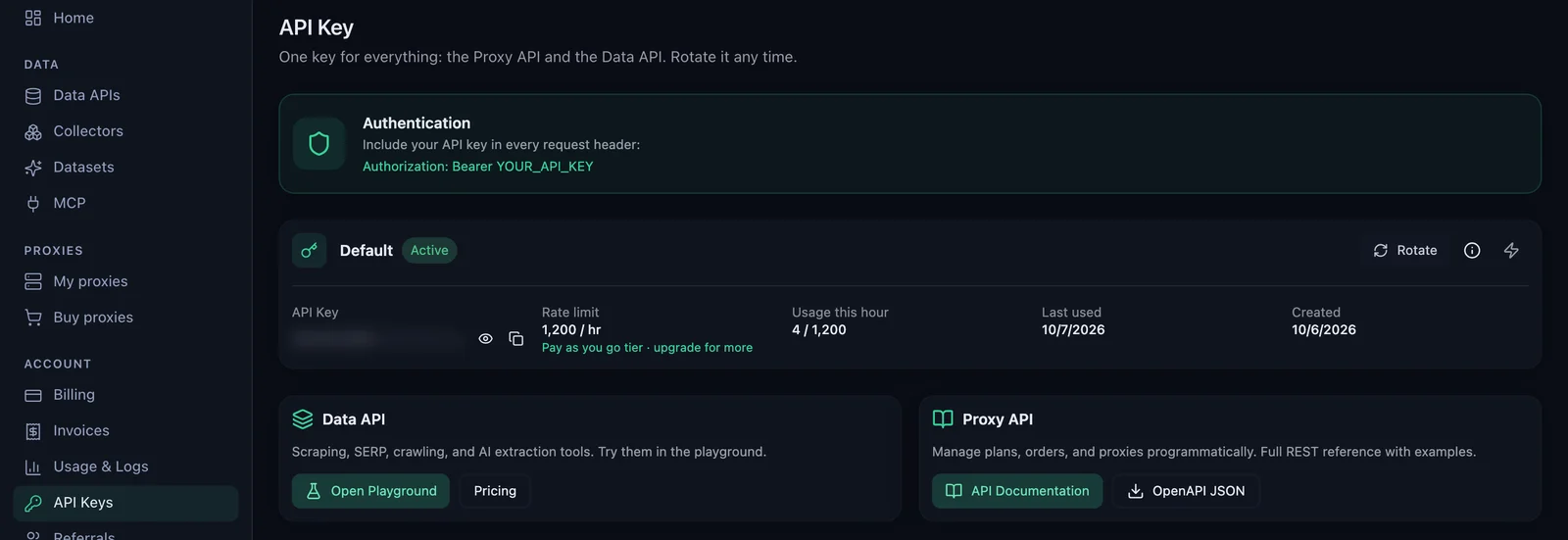Click the 'Default' key name
This screenshot has height=540, width=1568.
point(367,251)
